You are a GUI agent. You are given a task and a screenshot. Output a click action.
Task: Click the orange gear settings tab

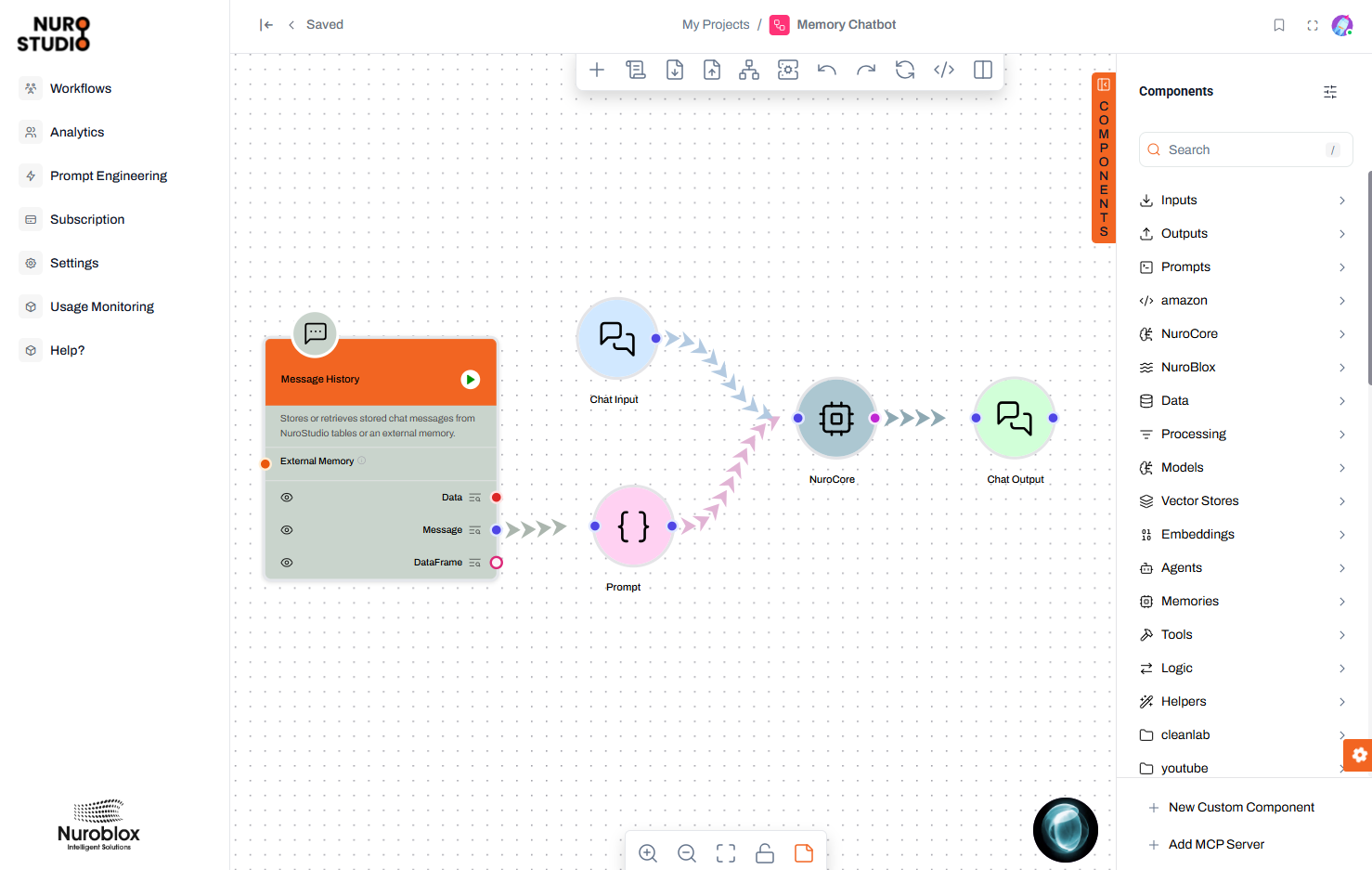(x=1358, y=755)
